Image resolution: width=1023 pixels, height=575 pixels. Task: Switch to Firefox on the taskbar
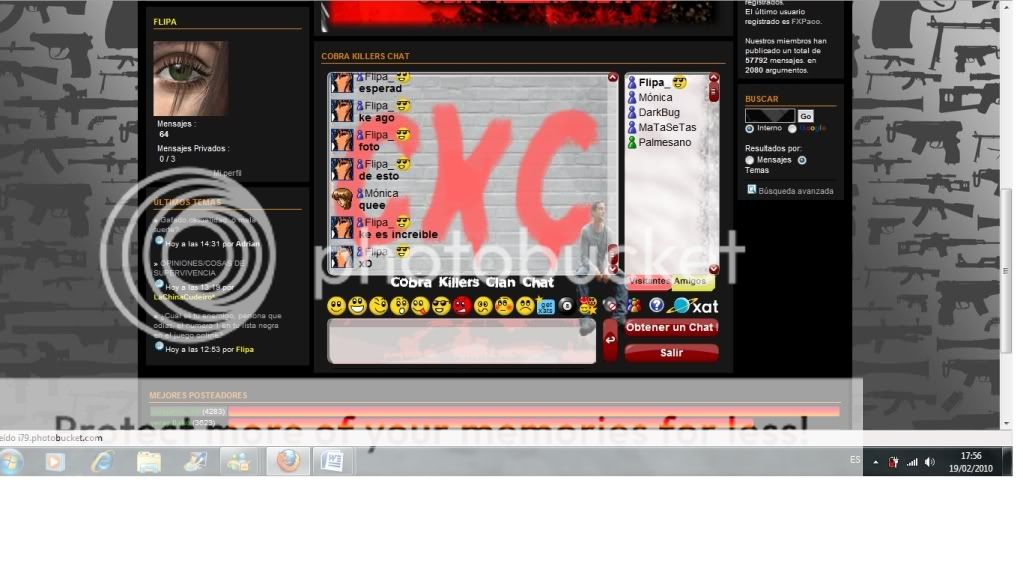288,461
